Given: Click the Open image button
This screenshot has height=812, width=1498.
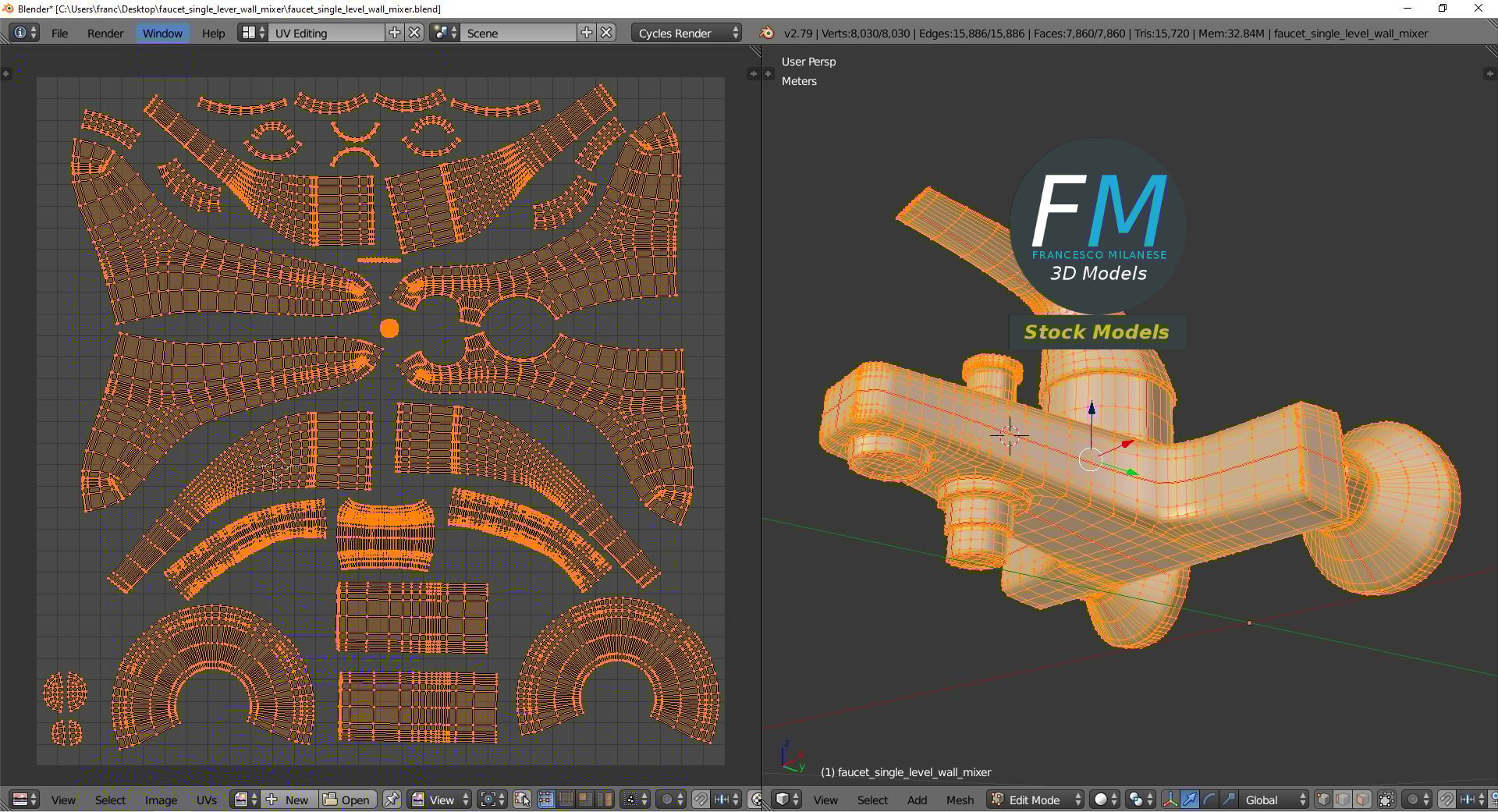Looking at the screenshot, I should (347, 800).
